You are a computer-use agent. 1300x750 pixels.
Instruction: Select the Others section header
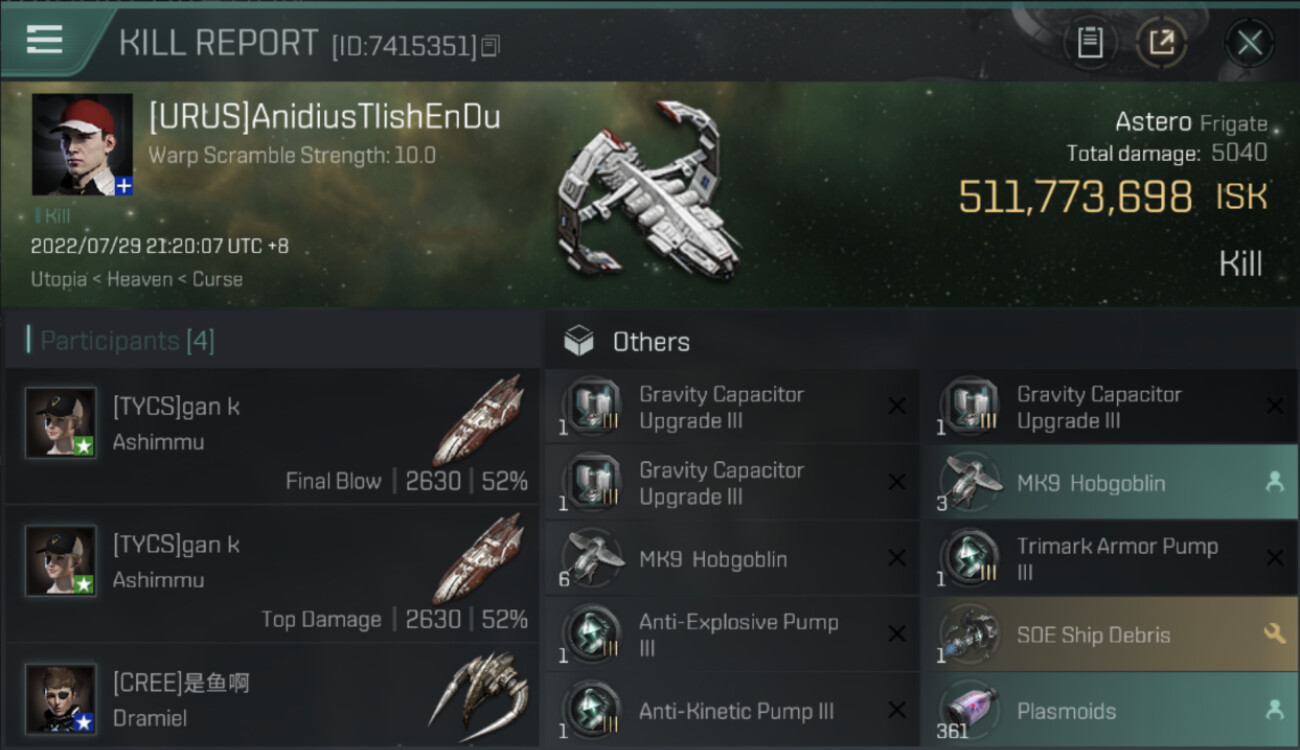(x=651, y=342)
